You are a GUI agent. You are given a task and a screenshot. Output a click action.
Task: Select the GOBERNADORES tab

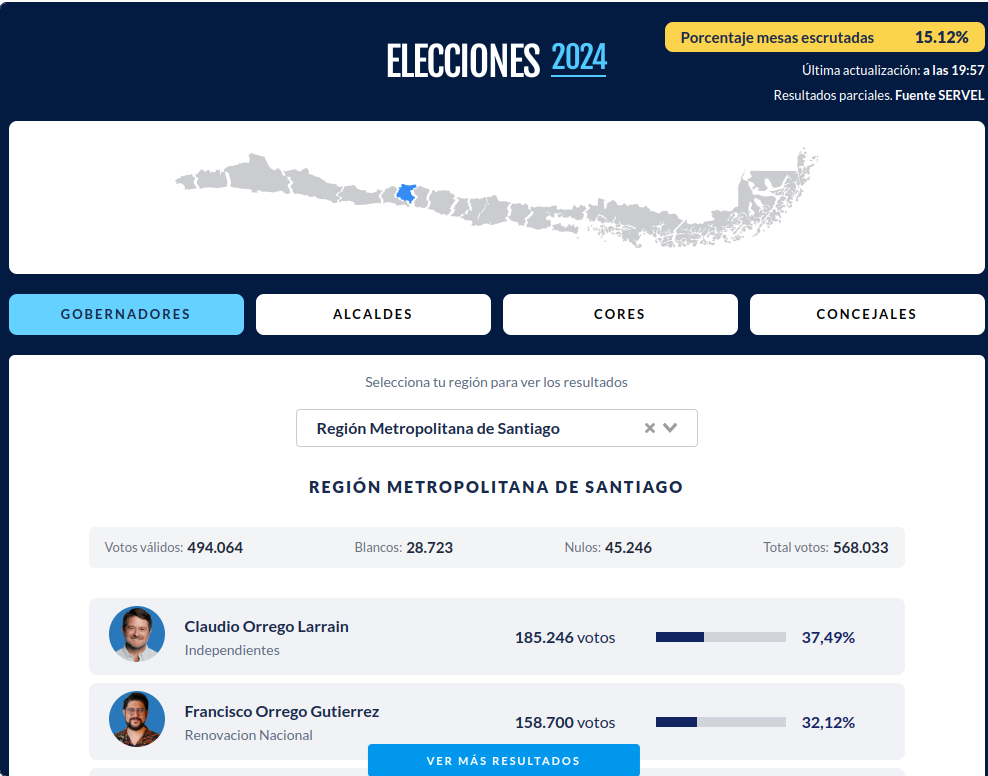click(x=126, y=314)
